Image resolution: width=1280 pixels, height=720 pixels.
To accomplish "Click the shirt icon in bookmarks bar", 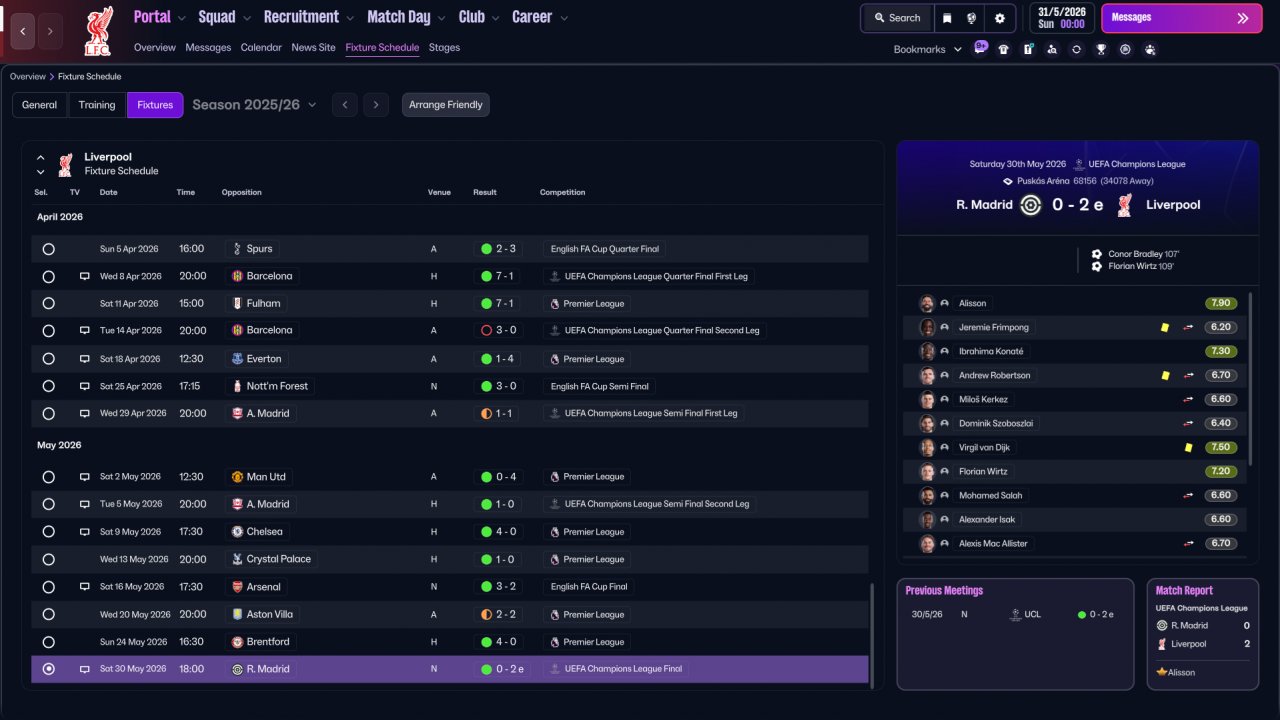I will coord(1004,49).
